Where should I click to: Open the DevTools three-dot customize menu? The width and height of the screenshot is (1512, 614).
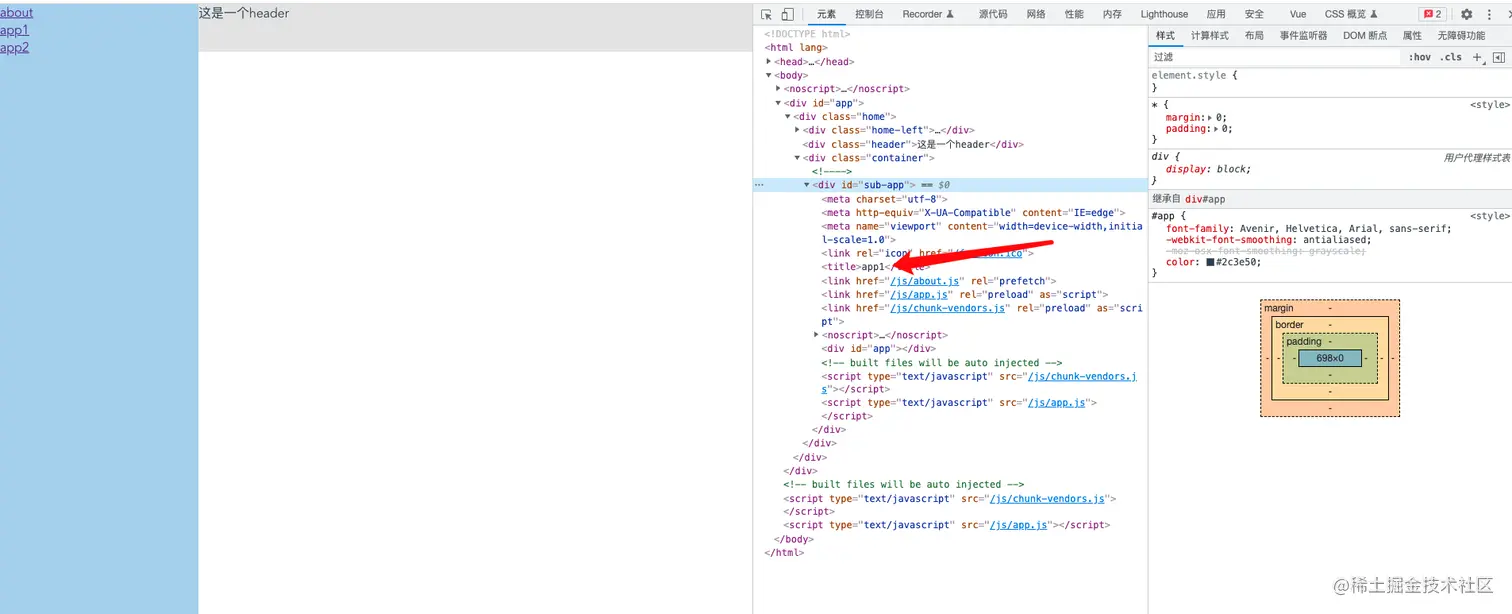click(1489, 14)
